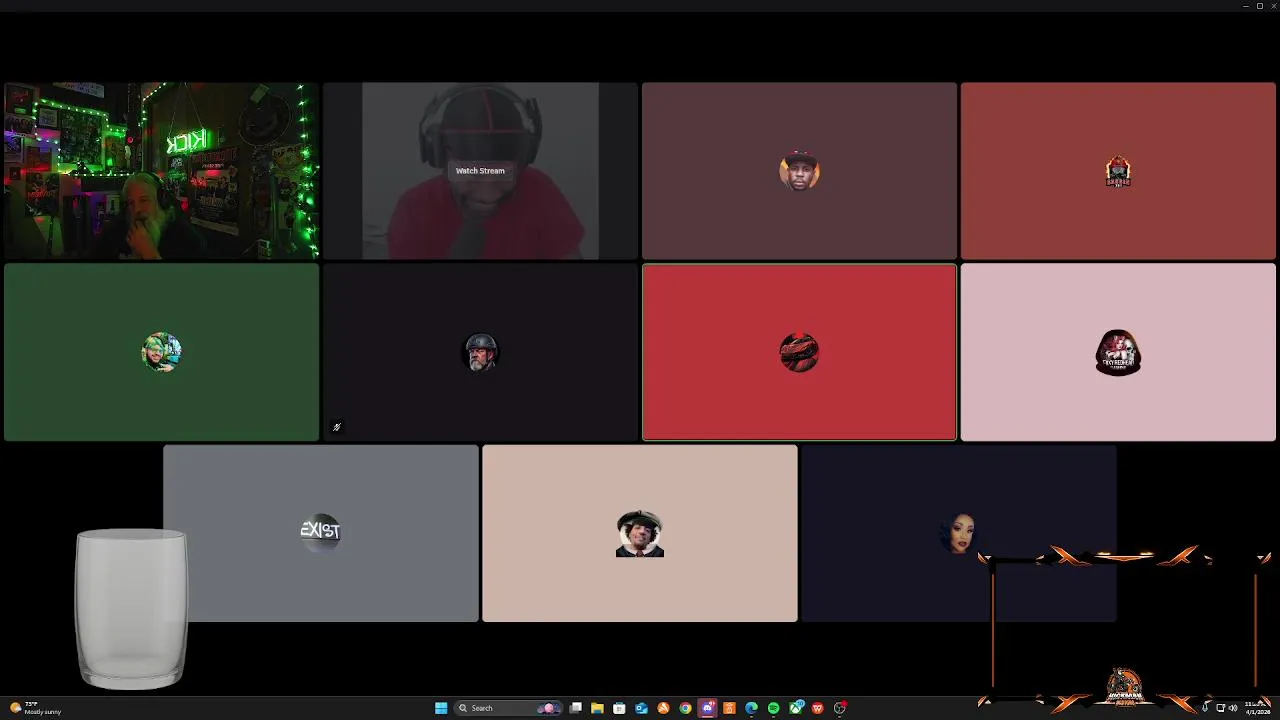Click the hat-wearing avatar in the beige tile
The image size is (1280, 720).
640,533
